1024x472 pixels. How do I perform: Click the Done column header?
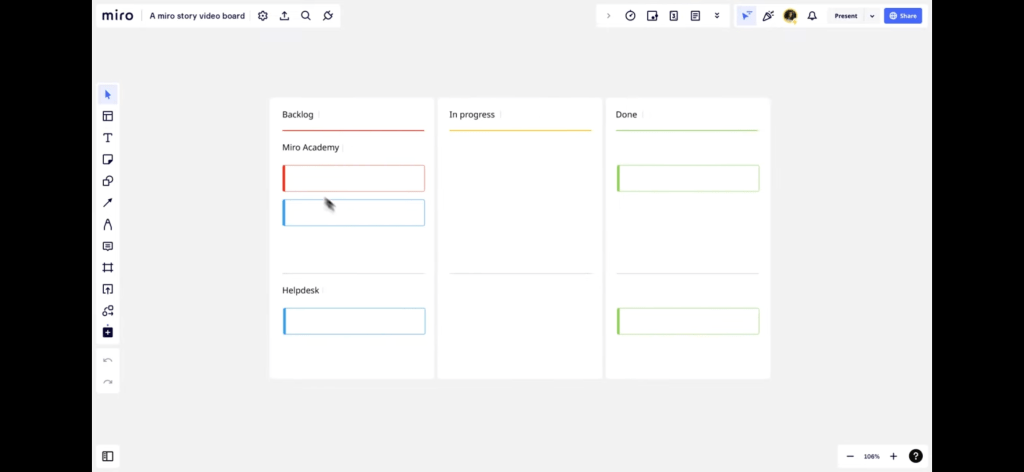626,114
